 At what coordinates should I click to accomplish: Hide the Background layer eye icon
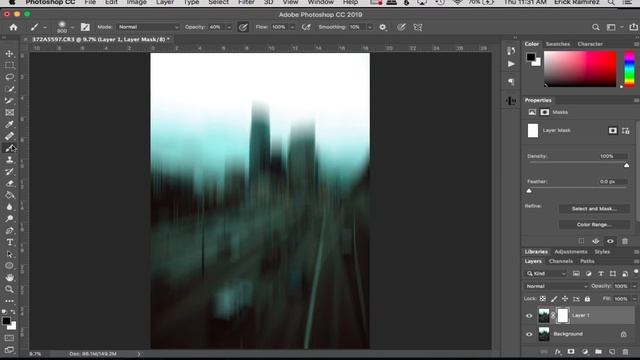[x=529, y=334]
